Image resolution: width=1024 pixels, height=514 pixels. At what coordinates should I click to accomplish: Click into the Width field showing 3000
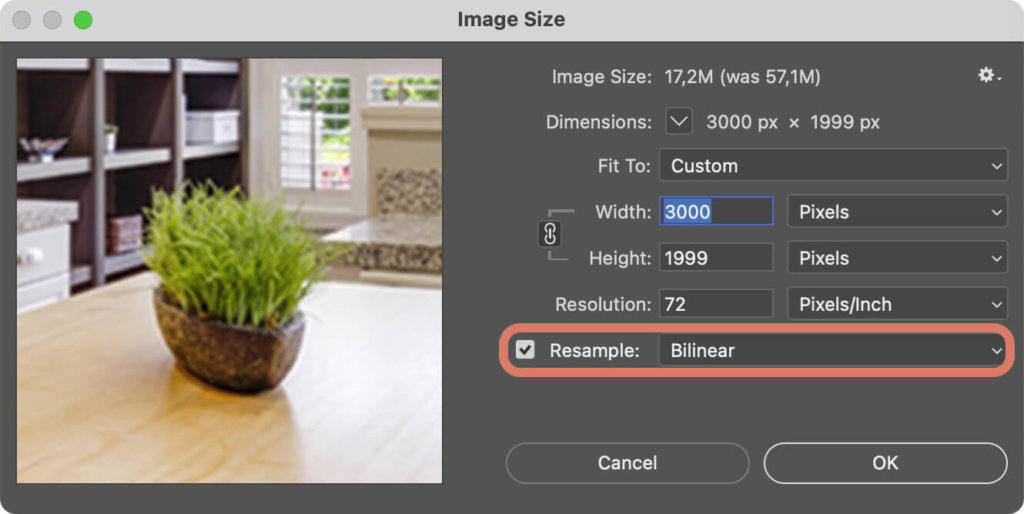(x=716, y=212)
